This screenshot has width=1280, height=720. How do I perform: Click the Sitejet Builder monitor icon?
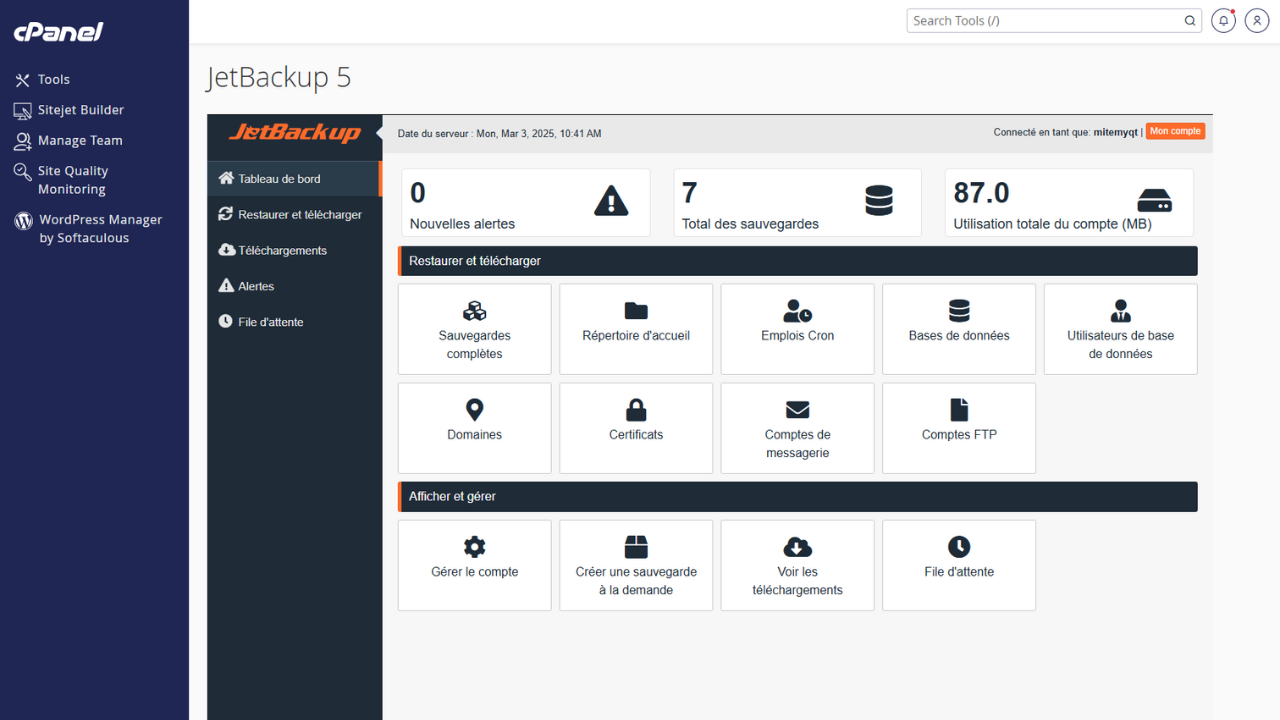coord(22,110)
